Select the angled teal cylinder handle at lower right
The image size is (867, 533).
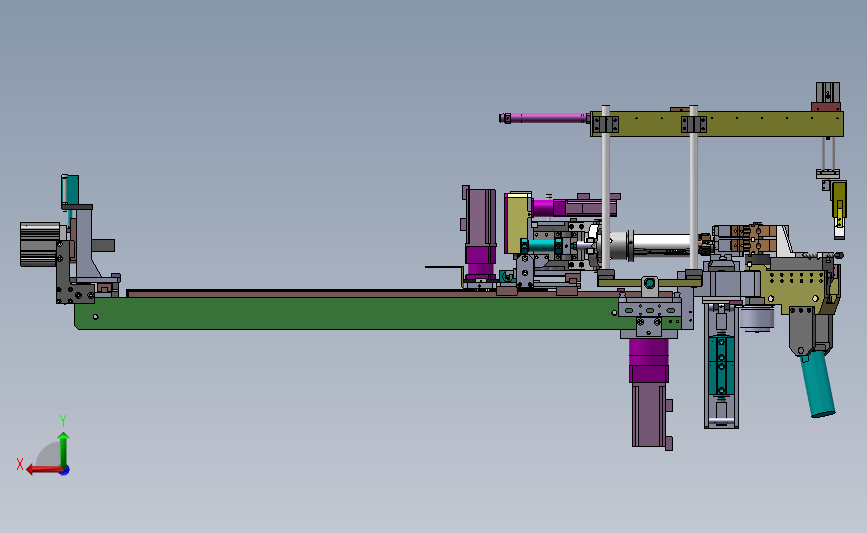(818, 384)
